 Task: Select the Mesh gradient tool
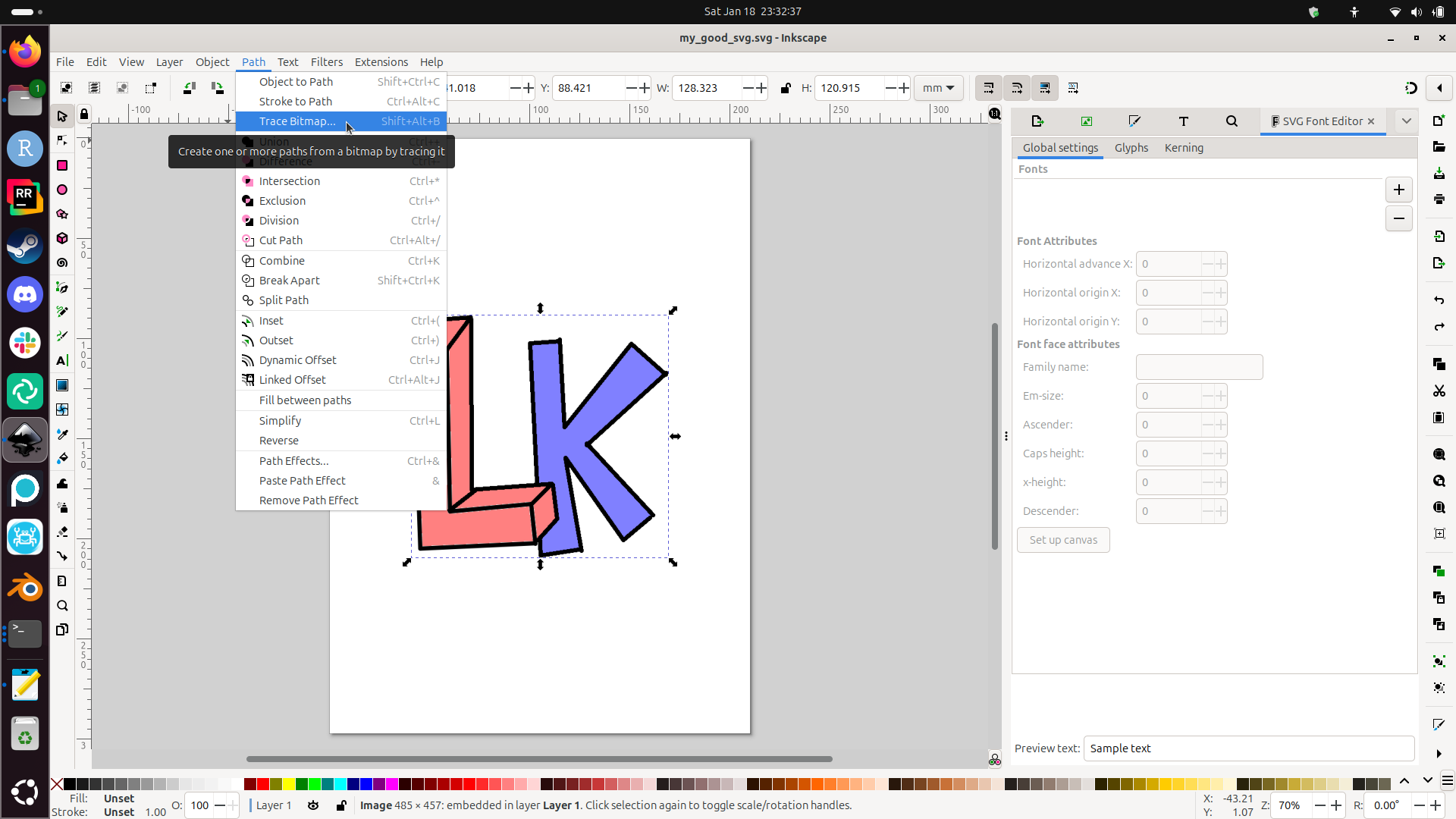(62, 409)
